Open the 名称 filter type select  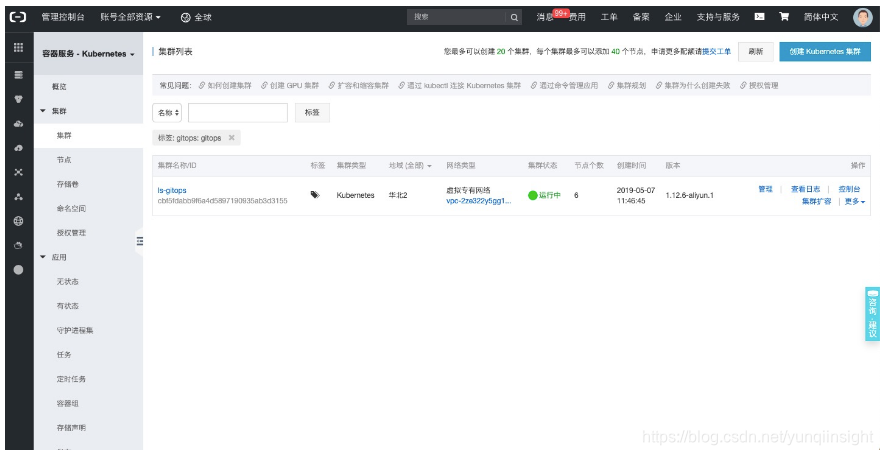[x=167, y=113]
